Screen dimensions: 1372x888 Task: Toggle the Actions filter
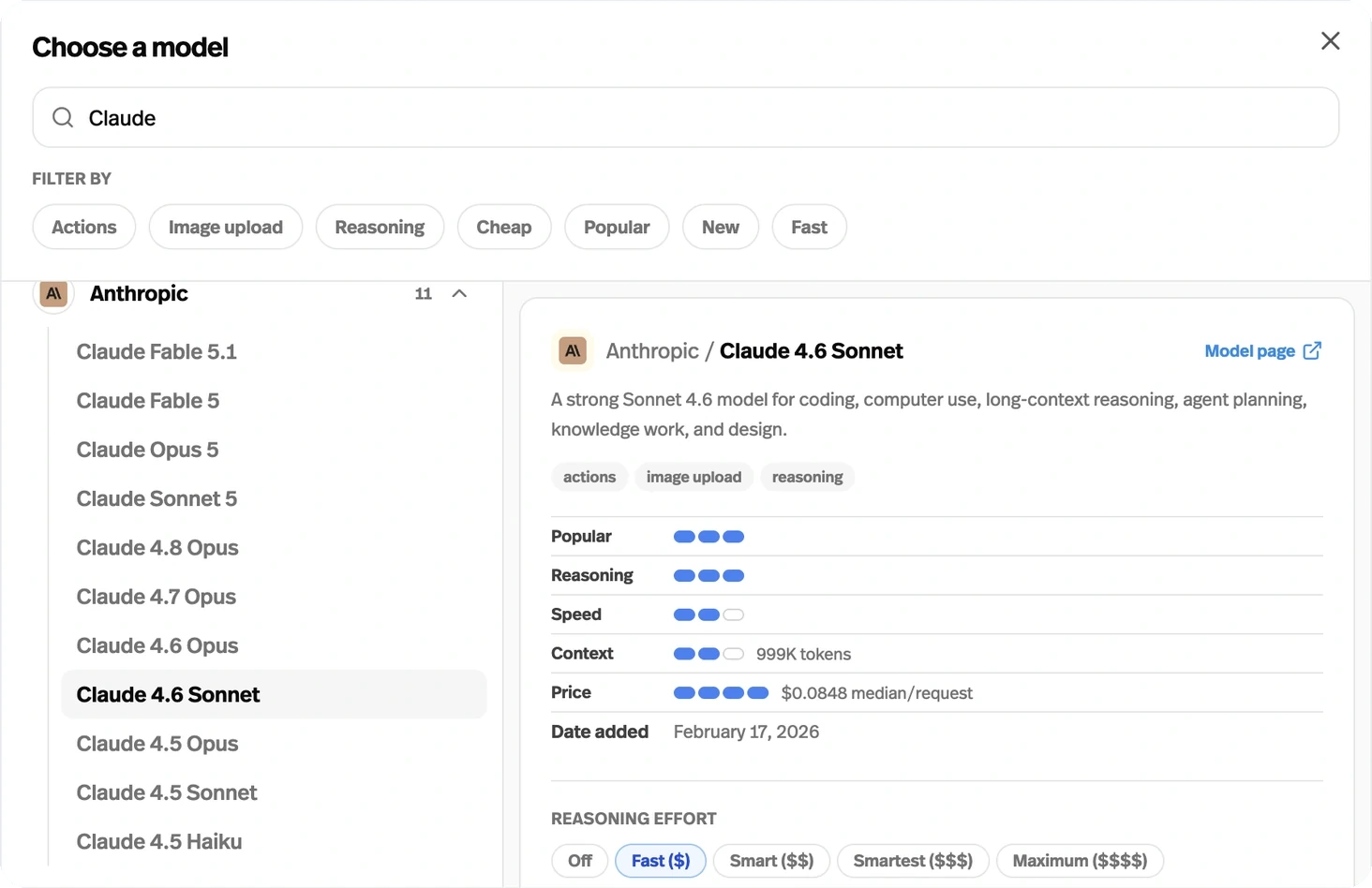point(84,227)
